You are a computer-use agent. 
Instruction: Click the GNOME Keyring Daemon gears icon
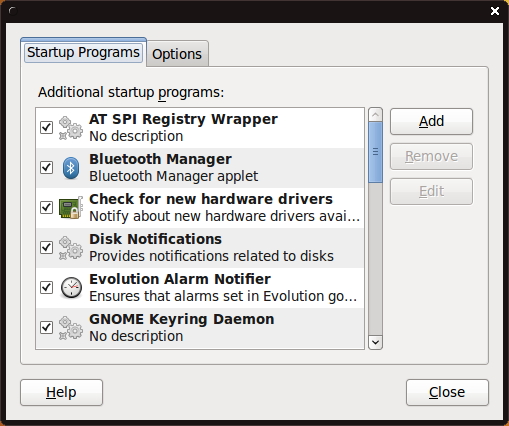[71, 328]
